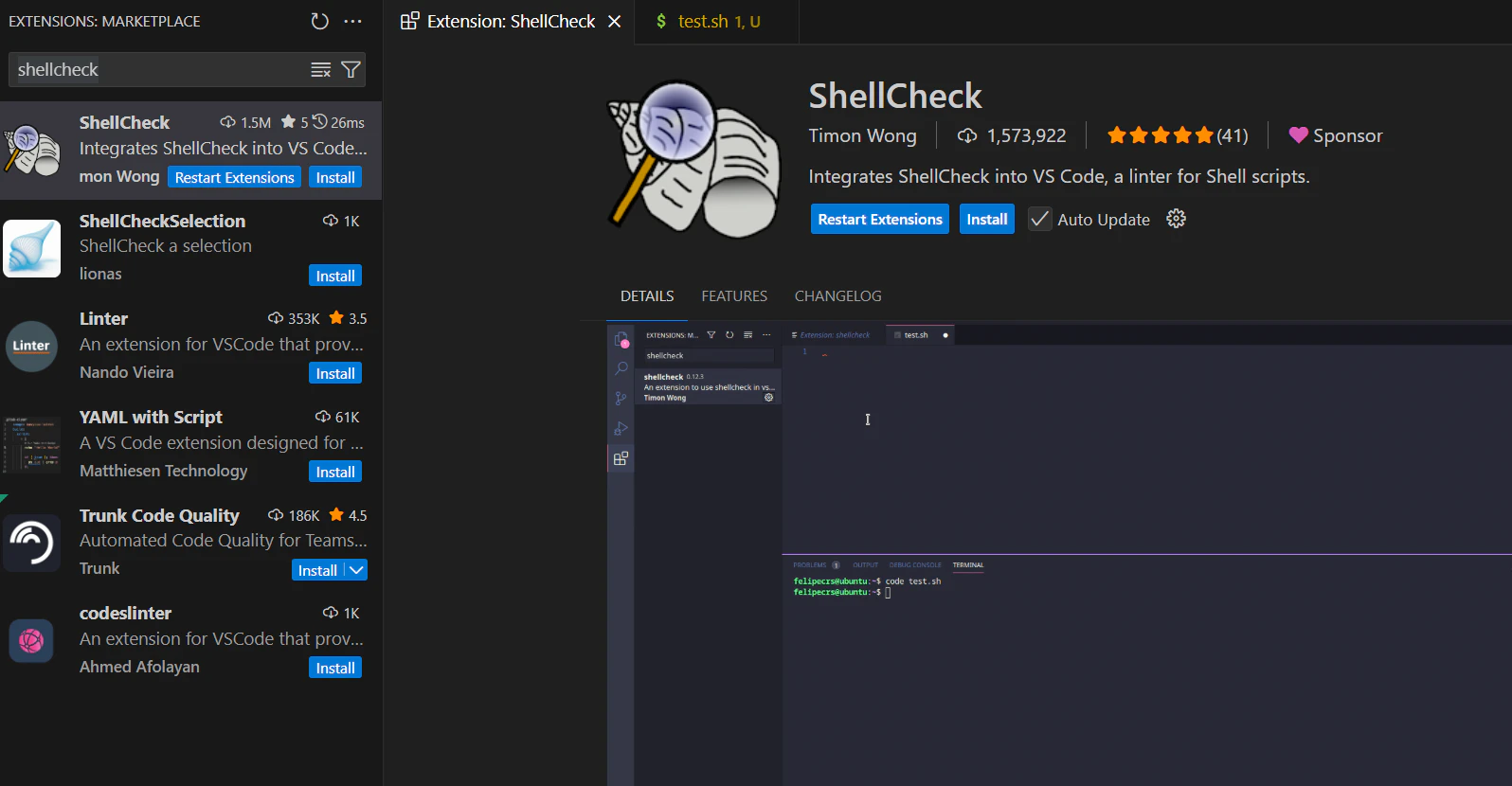This screenshot has width=1512, height=786.
Task: Click the Sponsor heart link
Action: (x=1336, y=135)
